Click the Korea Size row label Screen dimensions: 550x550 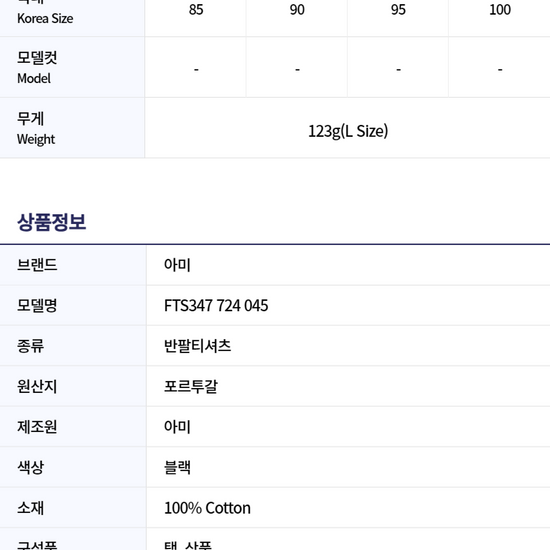pyautogui.click(x=45, y=18)
